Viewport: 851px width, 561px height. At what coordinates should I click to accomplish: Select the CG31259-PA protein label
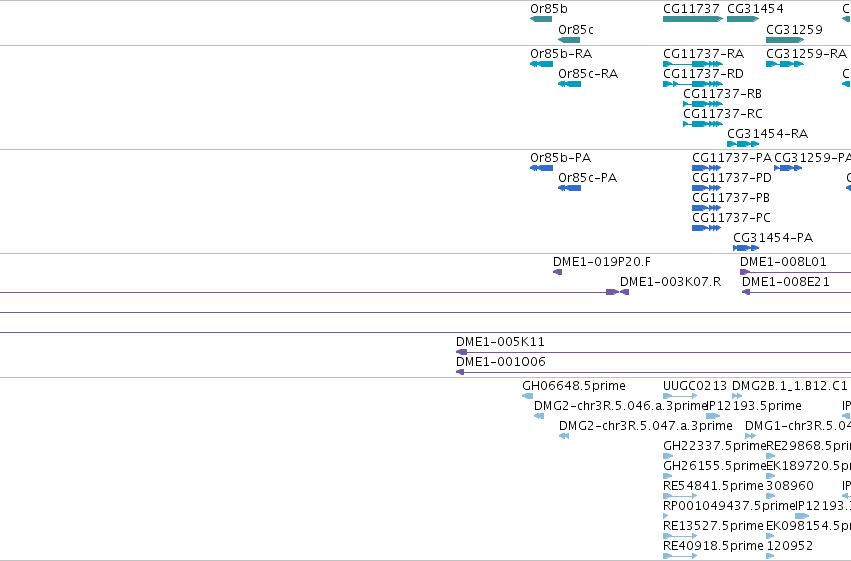(812, 158)
